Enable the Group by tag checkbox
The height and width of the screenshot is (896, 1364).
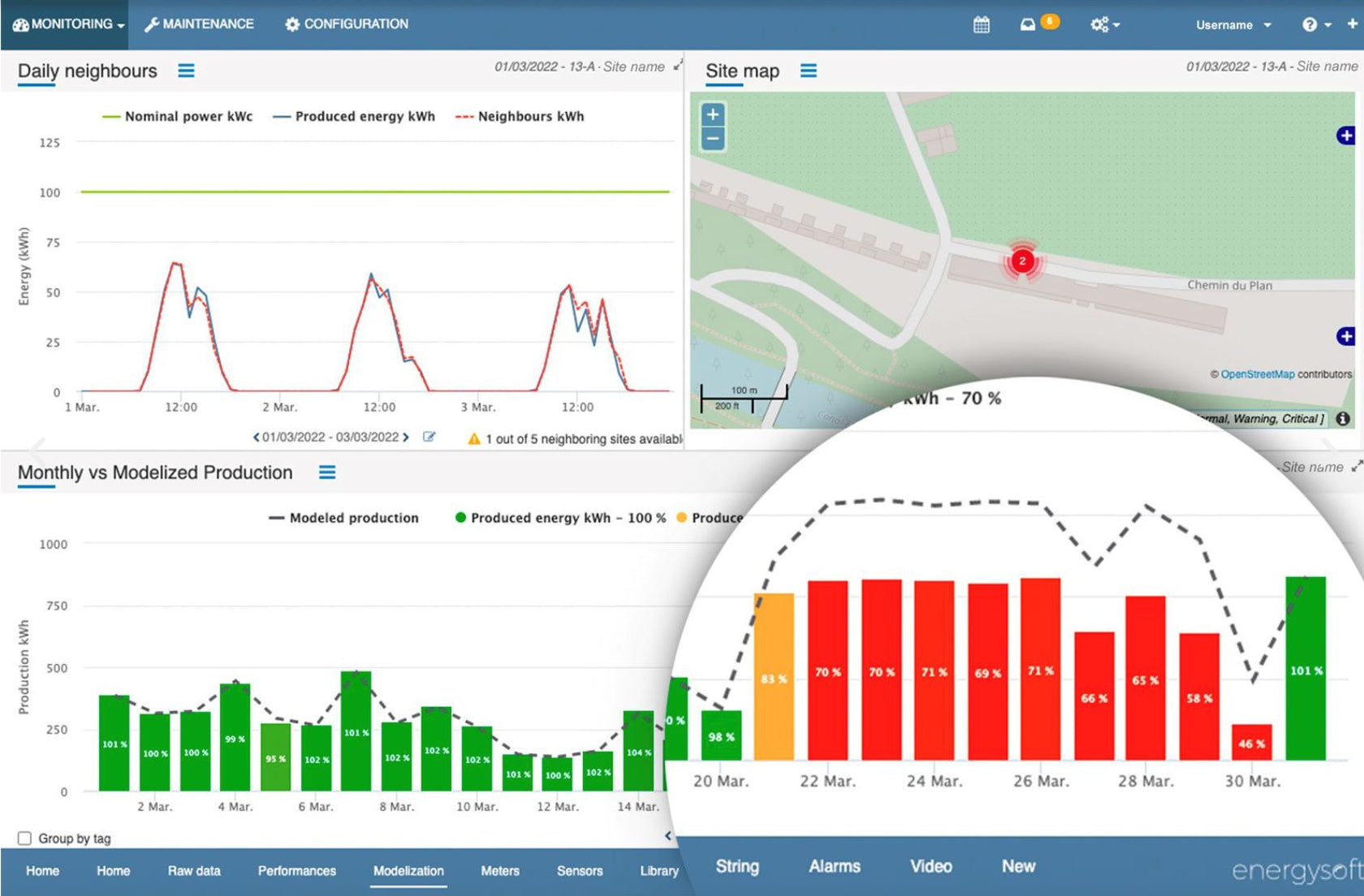pyautogui.click(x=24, y=838)
